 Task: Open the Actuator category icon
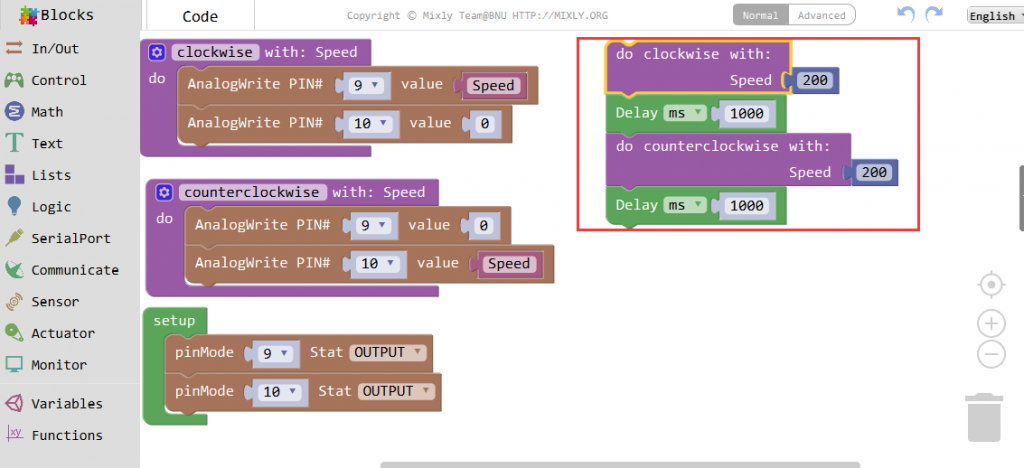(14, 333)
